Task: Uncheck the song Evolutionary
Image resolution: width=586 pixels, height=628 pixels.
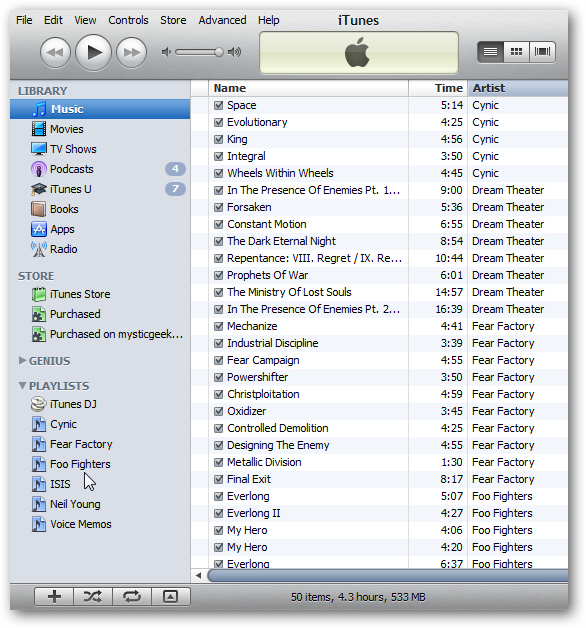Action: click(218, 122)
